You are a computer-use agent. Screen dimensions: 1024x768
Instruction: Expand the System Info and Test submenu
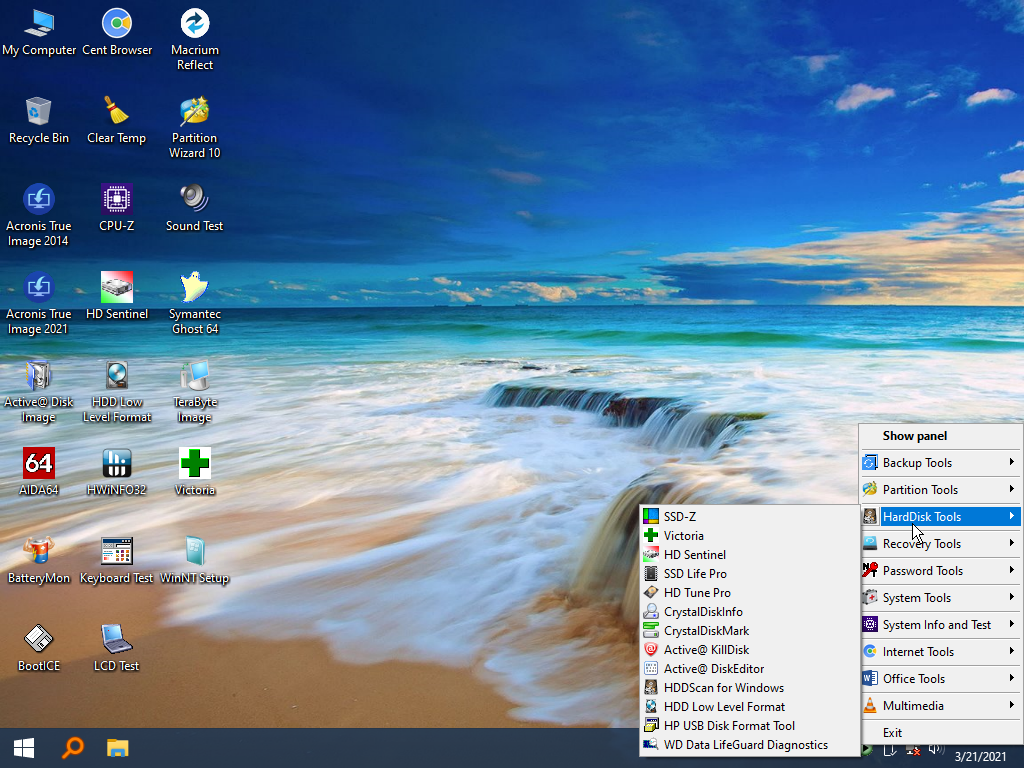[x=940, y=625]
